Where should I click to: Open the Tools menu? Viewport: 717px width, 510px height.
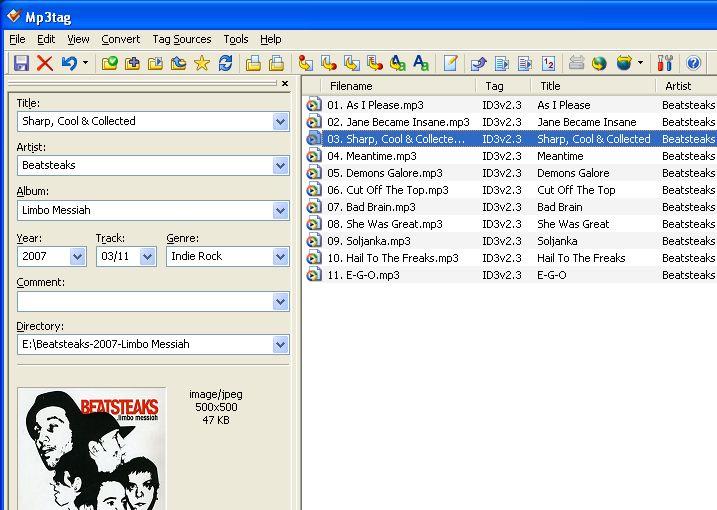click(x=236, y=39)
